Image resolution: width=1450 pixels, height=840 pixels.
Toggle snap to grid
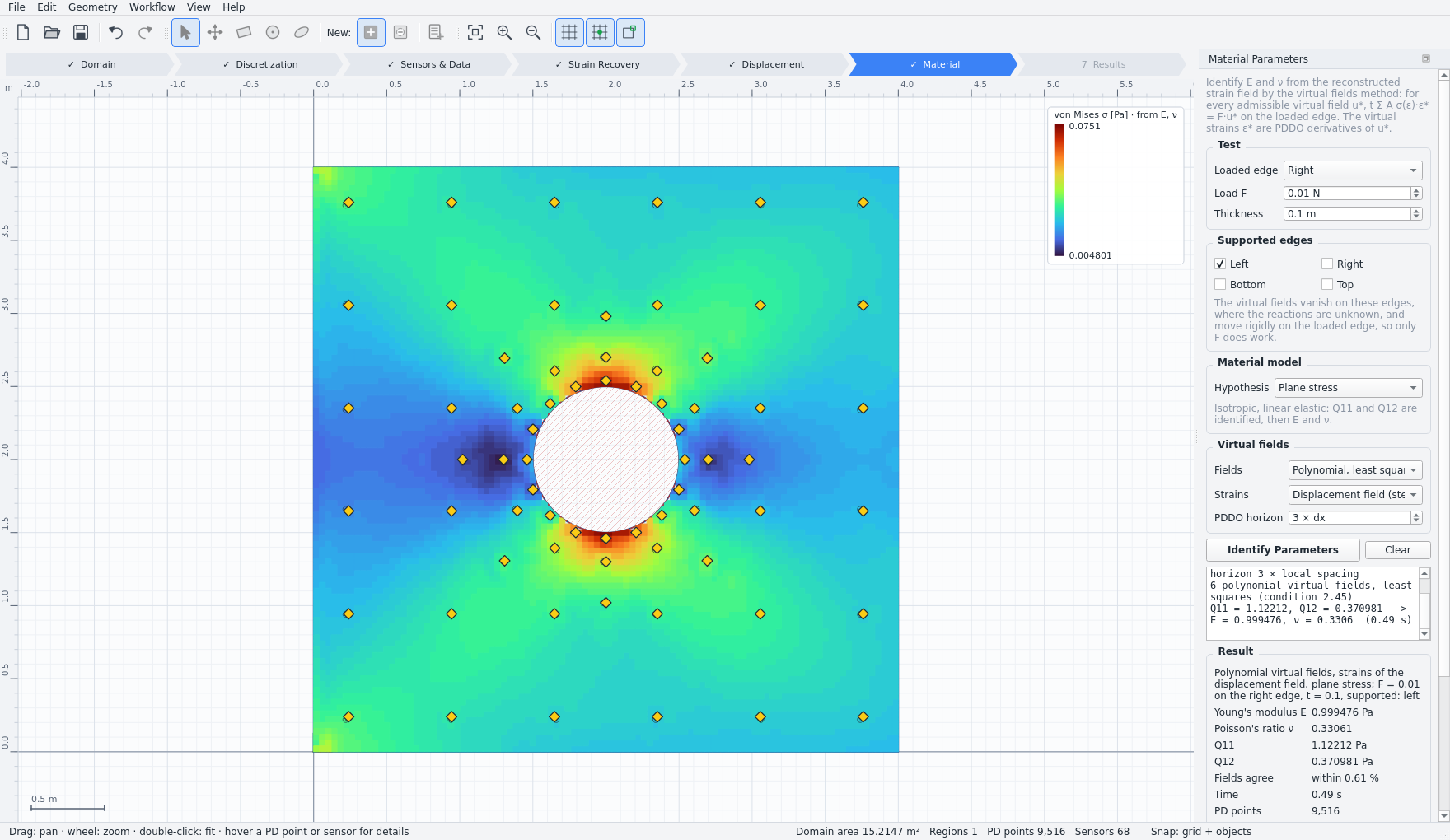tap(600, 32)
